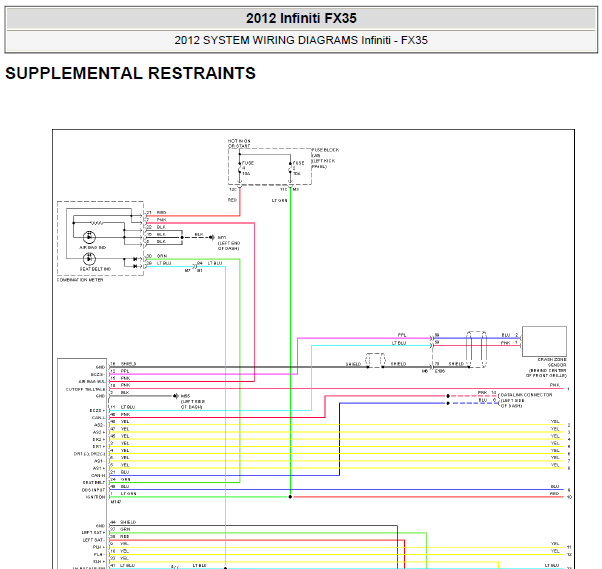
Task: Click the 'AS2-' terminal label
Action: pyautogui.click(x=99, y=425)
